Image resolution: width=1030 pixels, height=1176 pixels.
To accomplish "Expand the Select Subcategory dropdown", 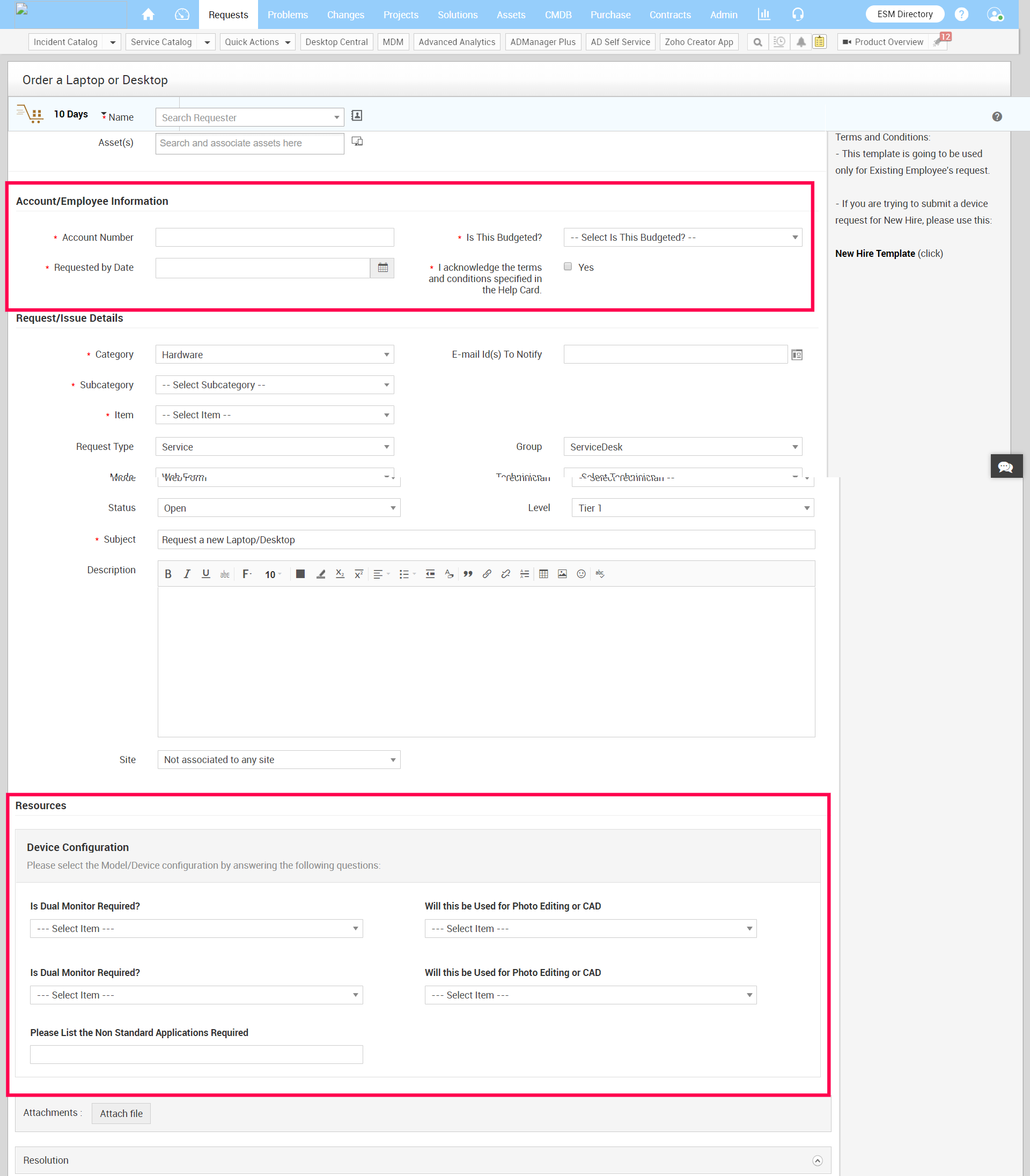I will tap(274, 385).
